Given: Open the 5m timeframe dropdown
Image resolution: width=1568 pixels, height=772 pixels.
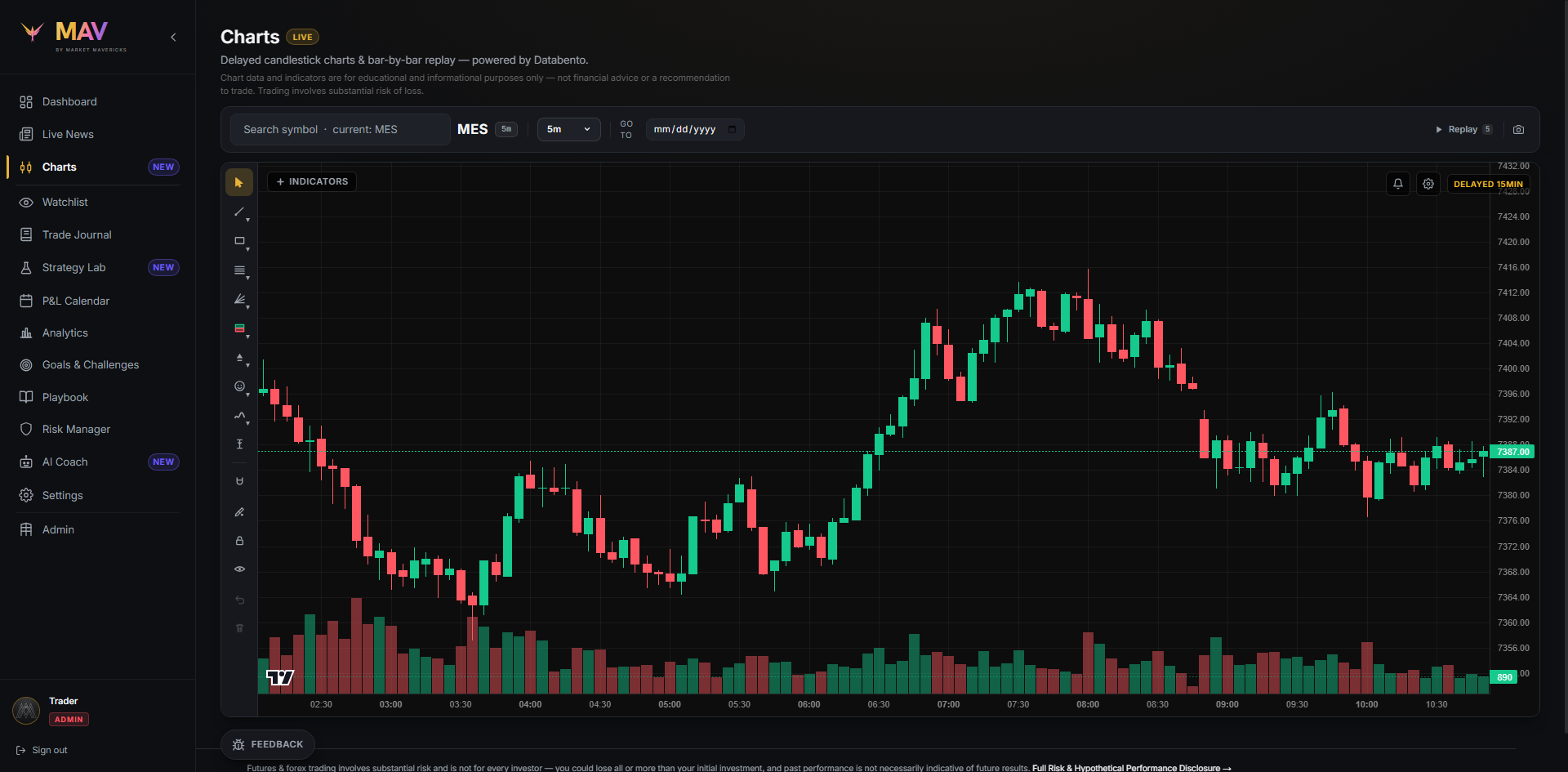Looking at the screenshot, I should [568, 129].
